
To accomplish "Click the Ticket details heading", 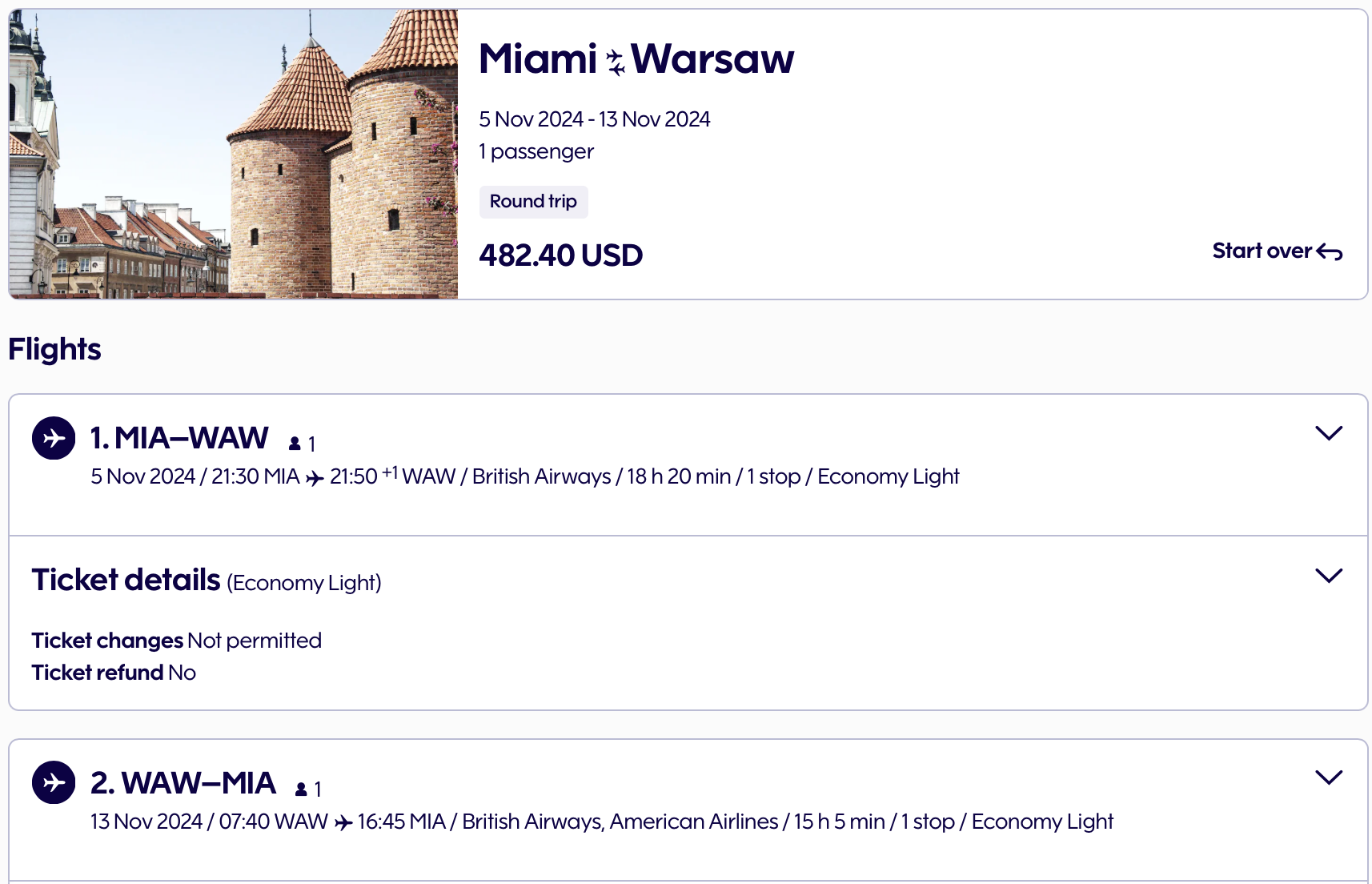I will (x=126, y=580).
